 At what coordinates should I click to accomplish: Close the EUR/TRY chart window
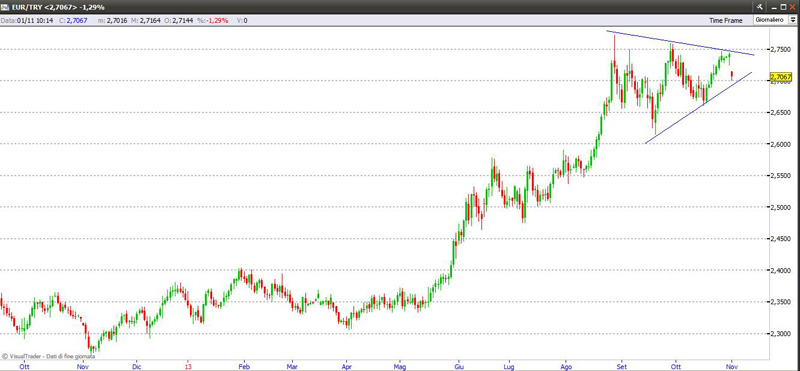pos(792,7)
